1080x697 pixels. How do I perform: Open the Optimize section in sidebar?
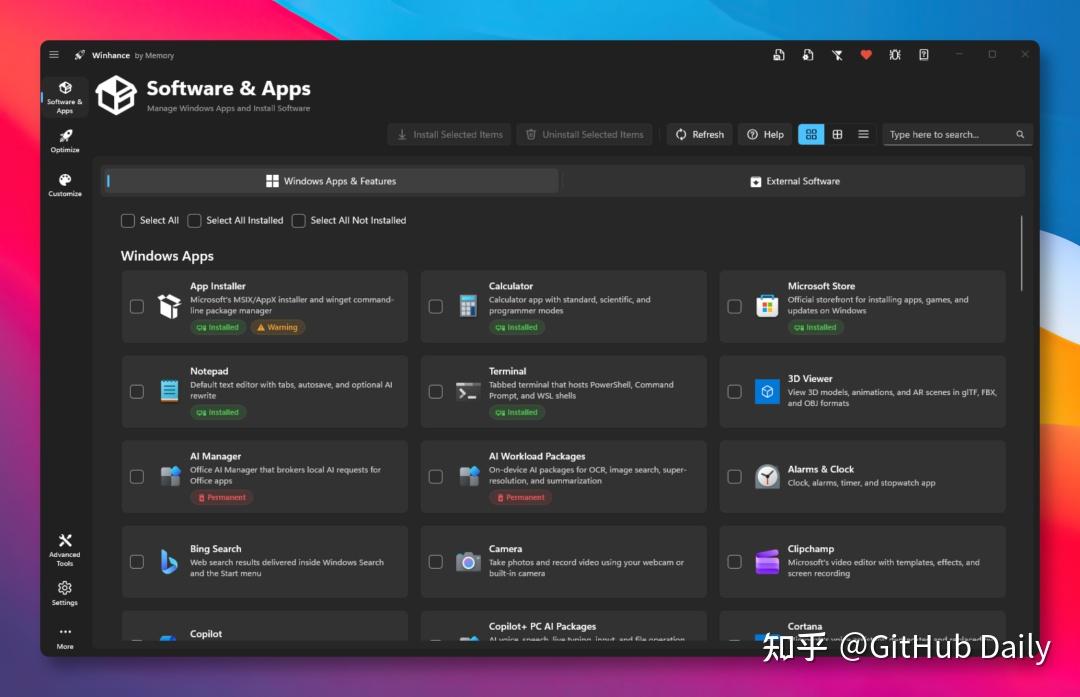65,141
